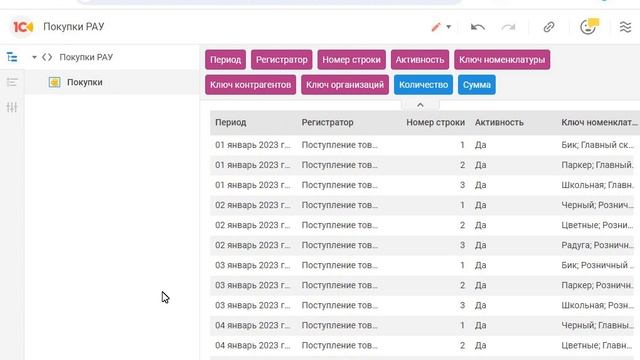Undo the last action
640x360 pixels.
tap(478, 27)
